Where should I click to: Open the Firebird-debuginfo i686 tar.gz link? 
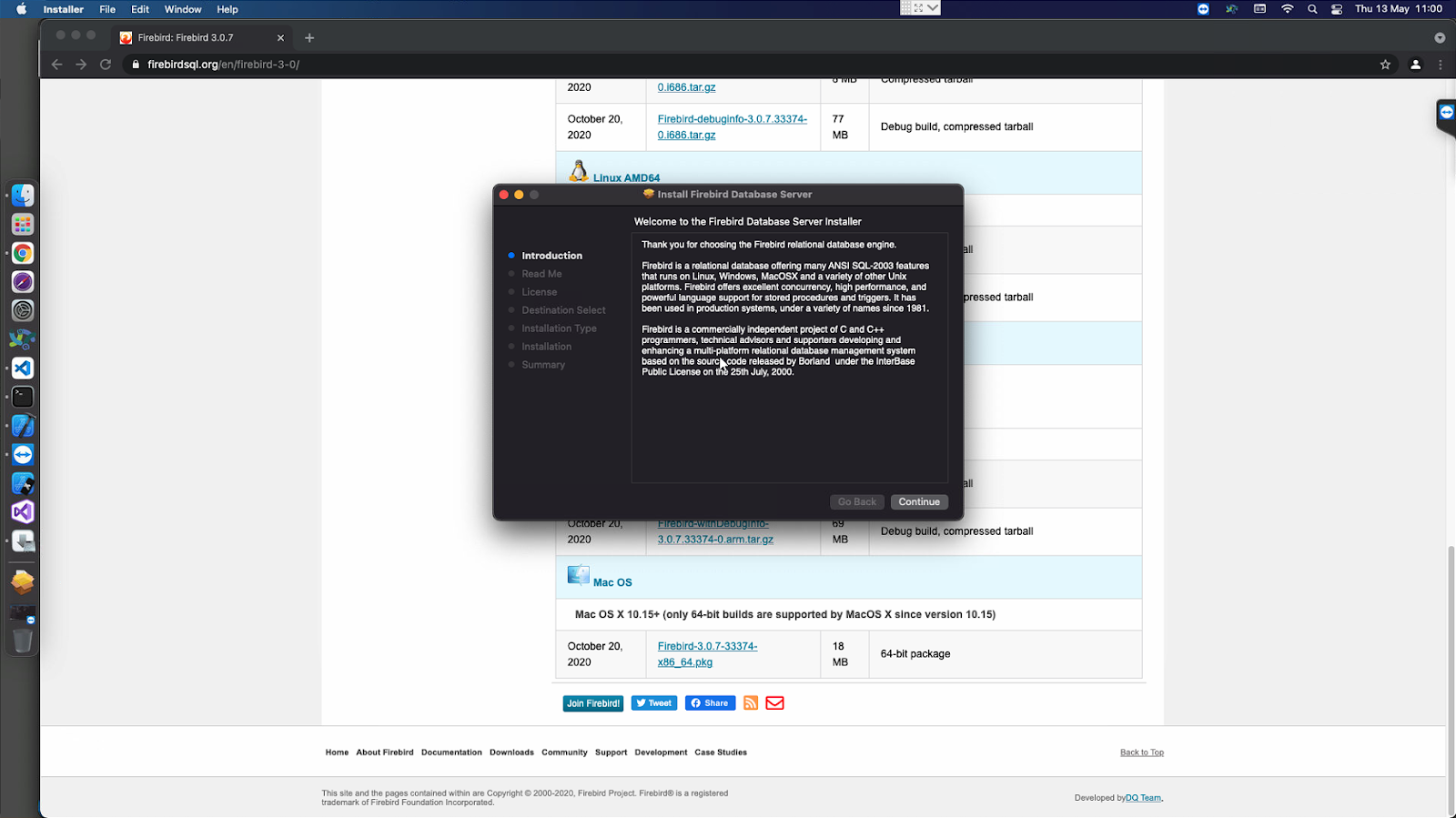tap(732, 126)
